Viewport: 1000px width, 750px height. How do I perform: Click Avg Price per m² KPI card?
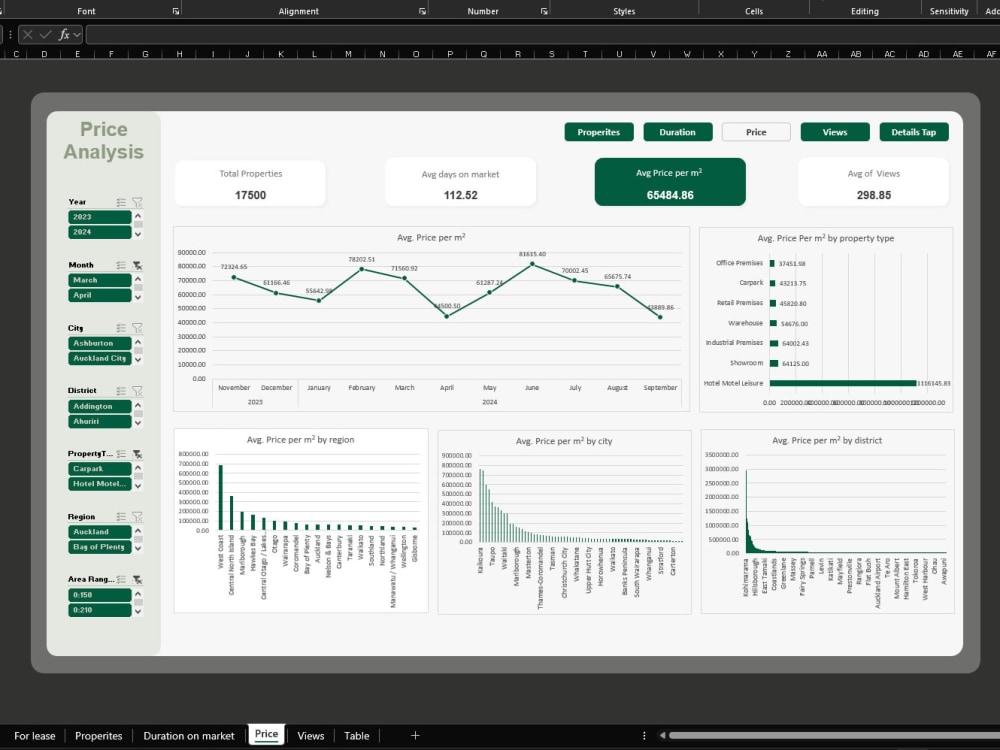point(670,182)
